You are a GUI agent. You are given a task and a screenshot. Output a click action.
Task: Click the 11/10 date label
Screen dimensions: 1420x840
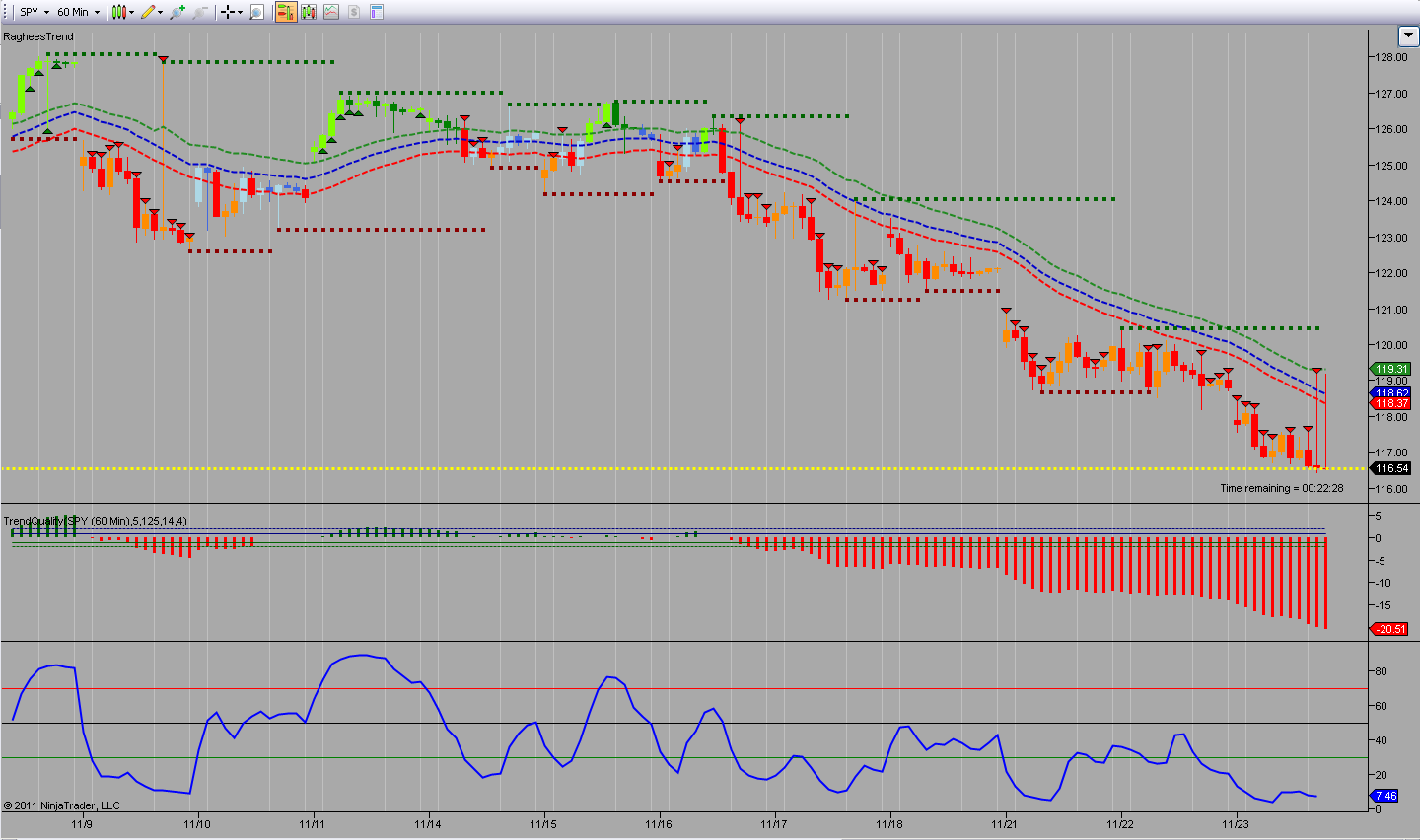(197, 824)
